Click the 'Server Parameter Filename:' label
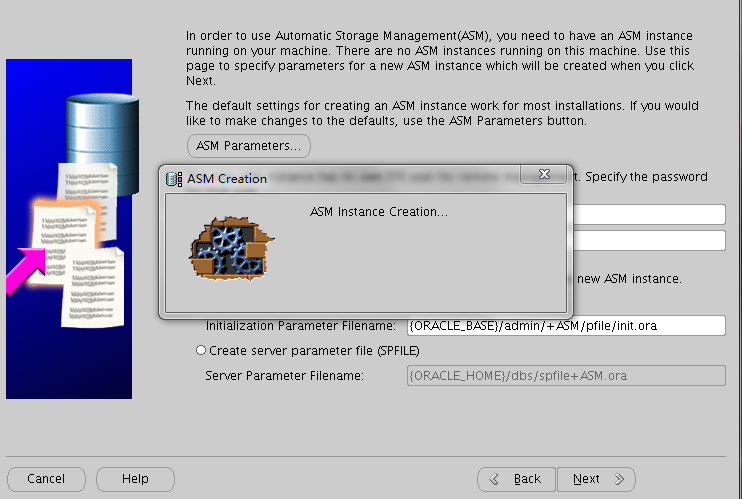This screenshot has height=499, width=742. point(284,376)
